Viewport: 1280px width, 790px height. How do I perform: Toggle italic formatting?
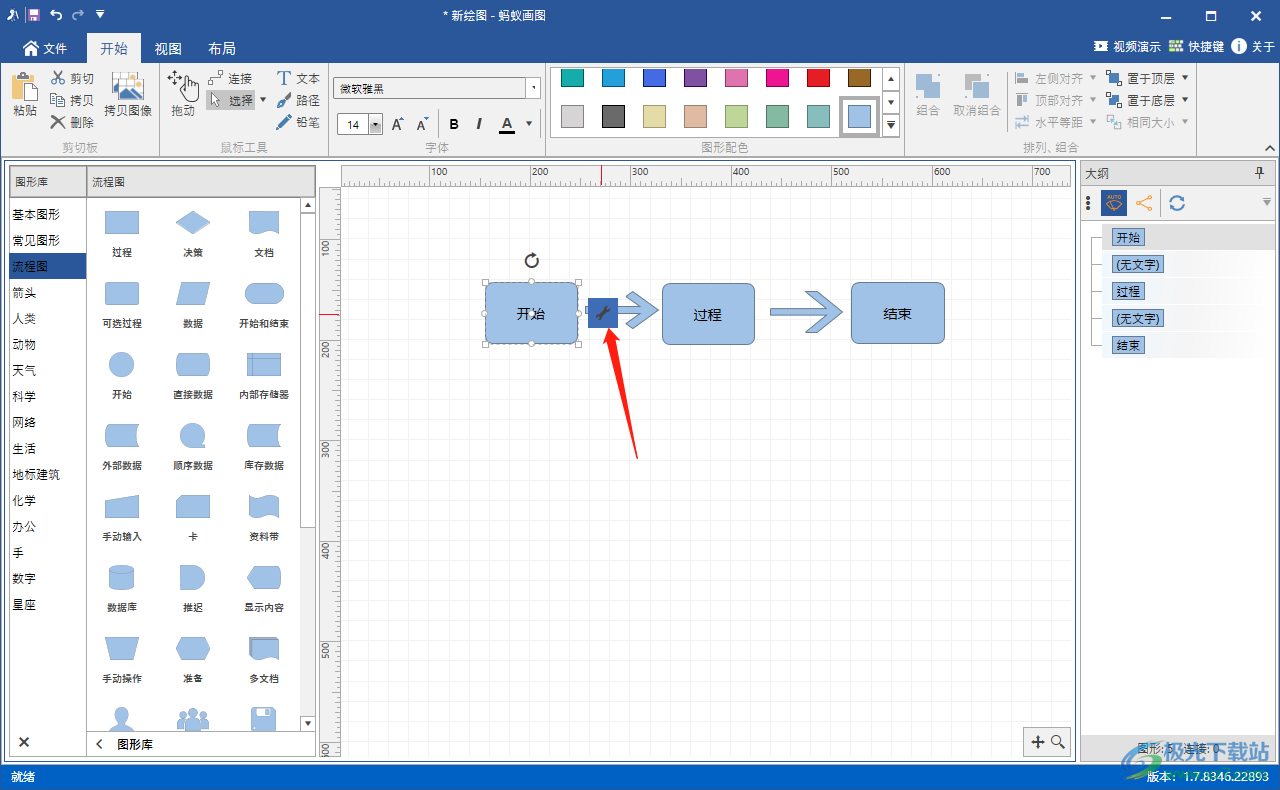click(x=479, y=124)
